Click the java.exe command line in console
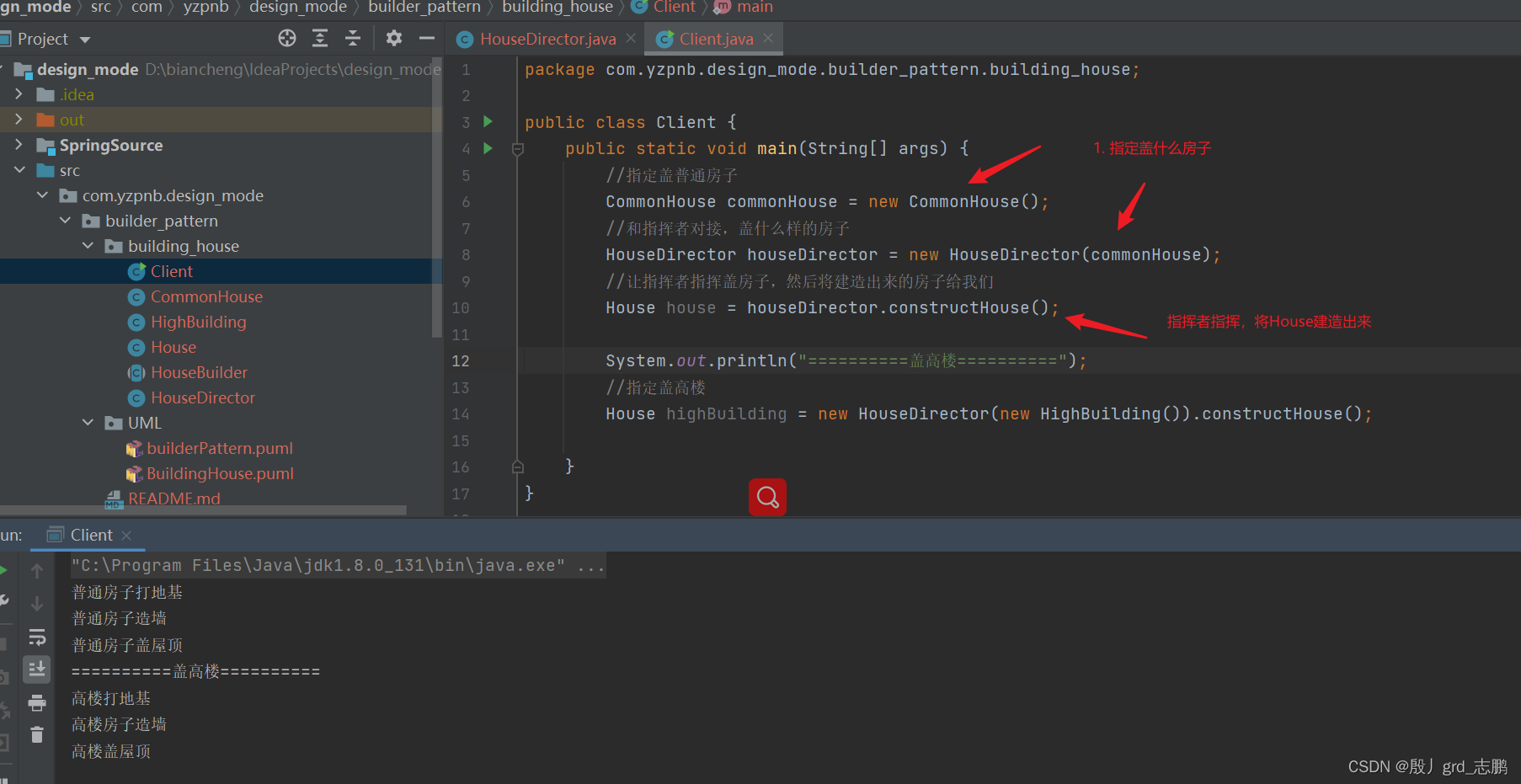 pos(338,565)
